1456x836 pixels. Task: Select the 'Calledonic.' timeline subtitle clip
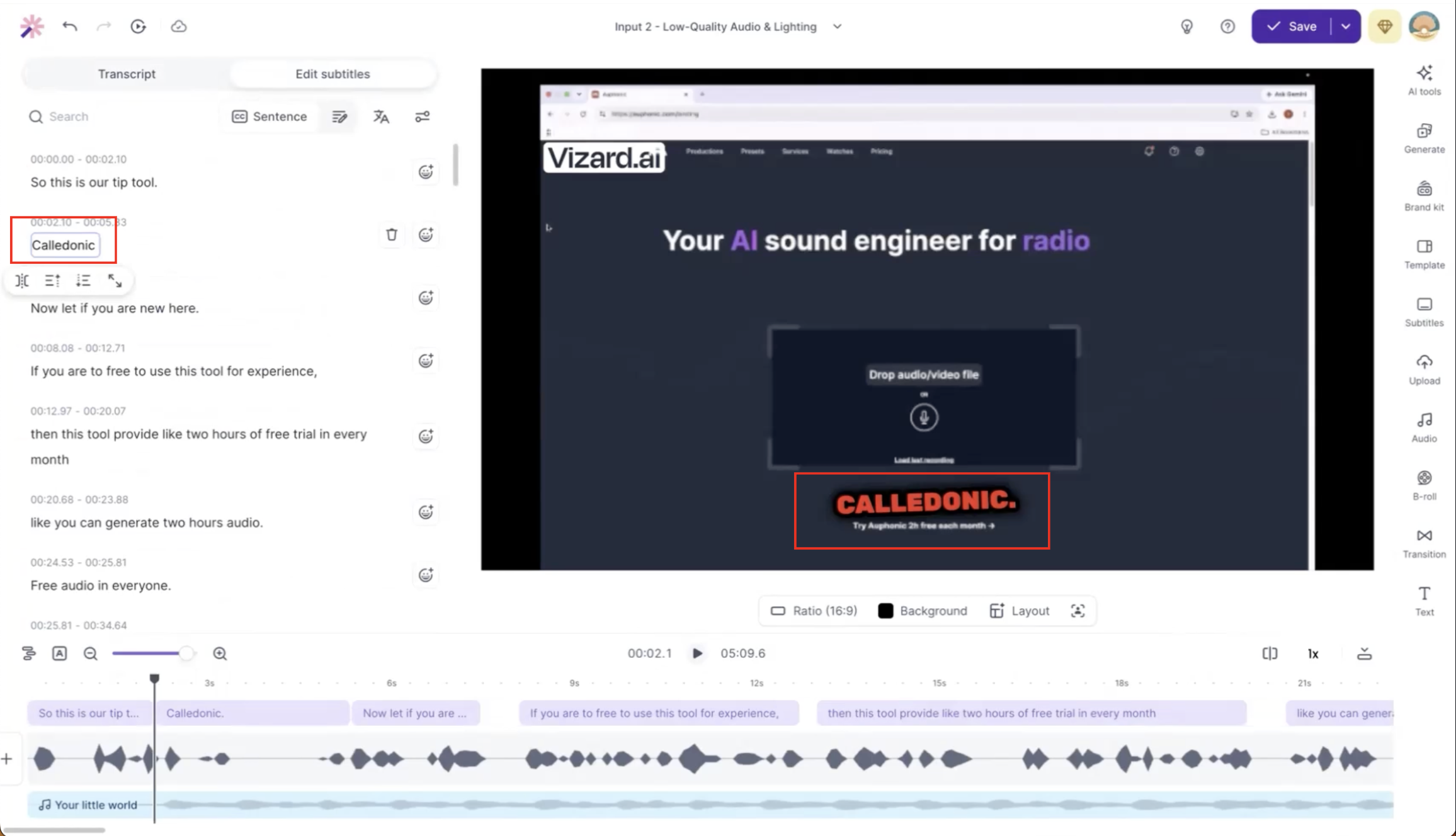[x=253, y=713]
